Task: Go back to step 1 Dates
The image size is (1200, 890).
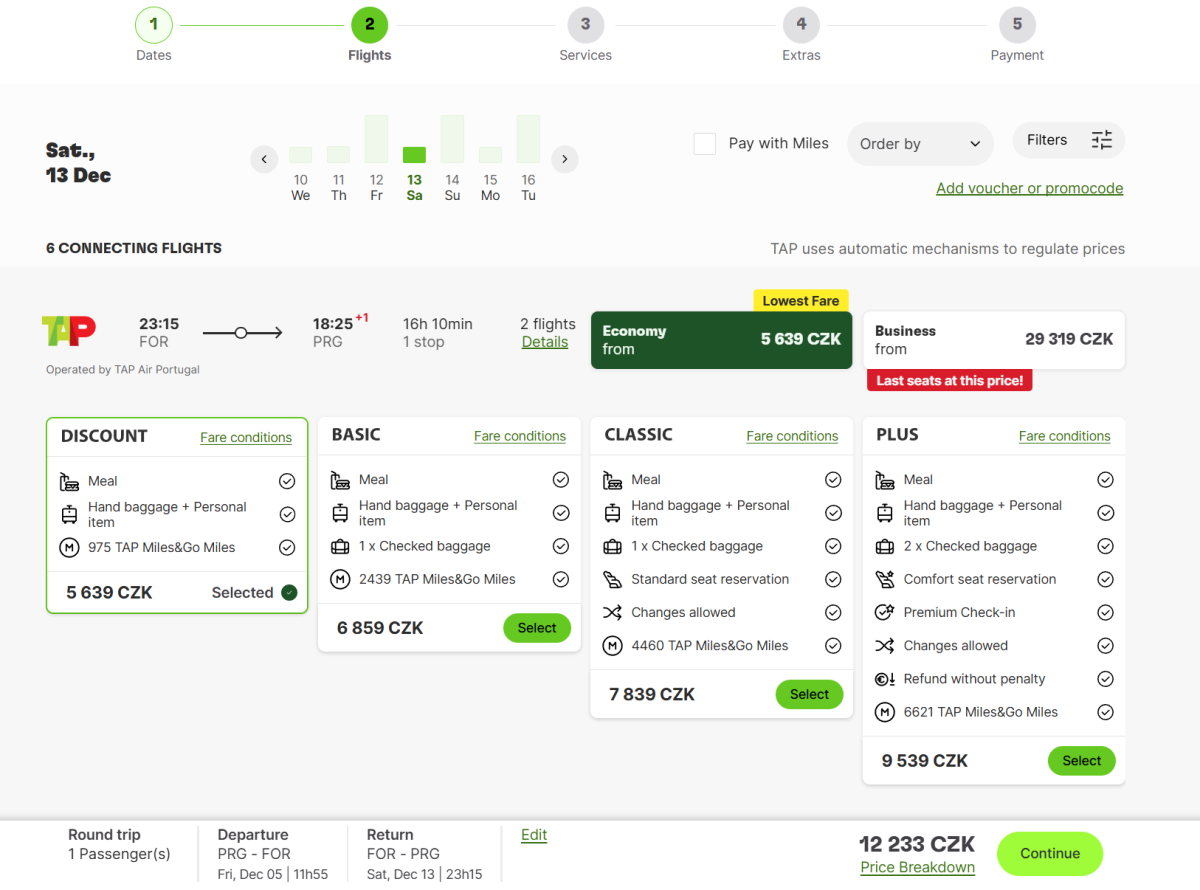Action: coord(154,25)
